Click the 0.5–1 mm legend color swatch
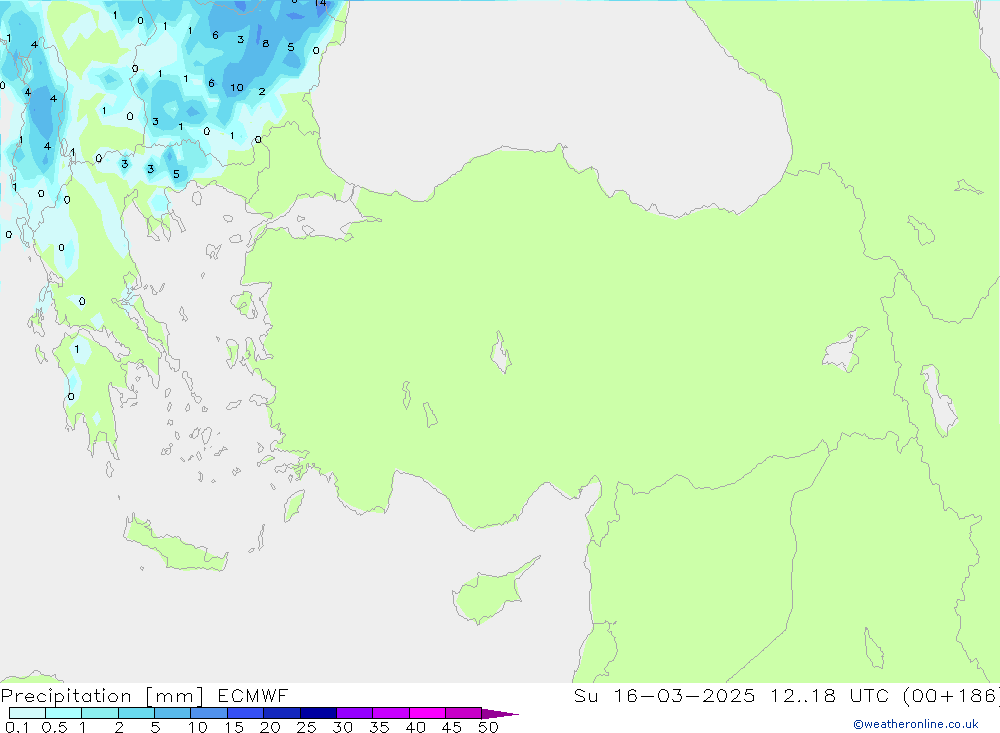This screenshot has width=1000, height=733. [x=63, y=713]
